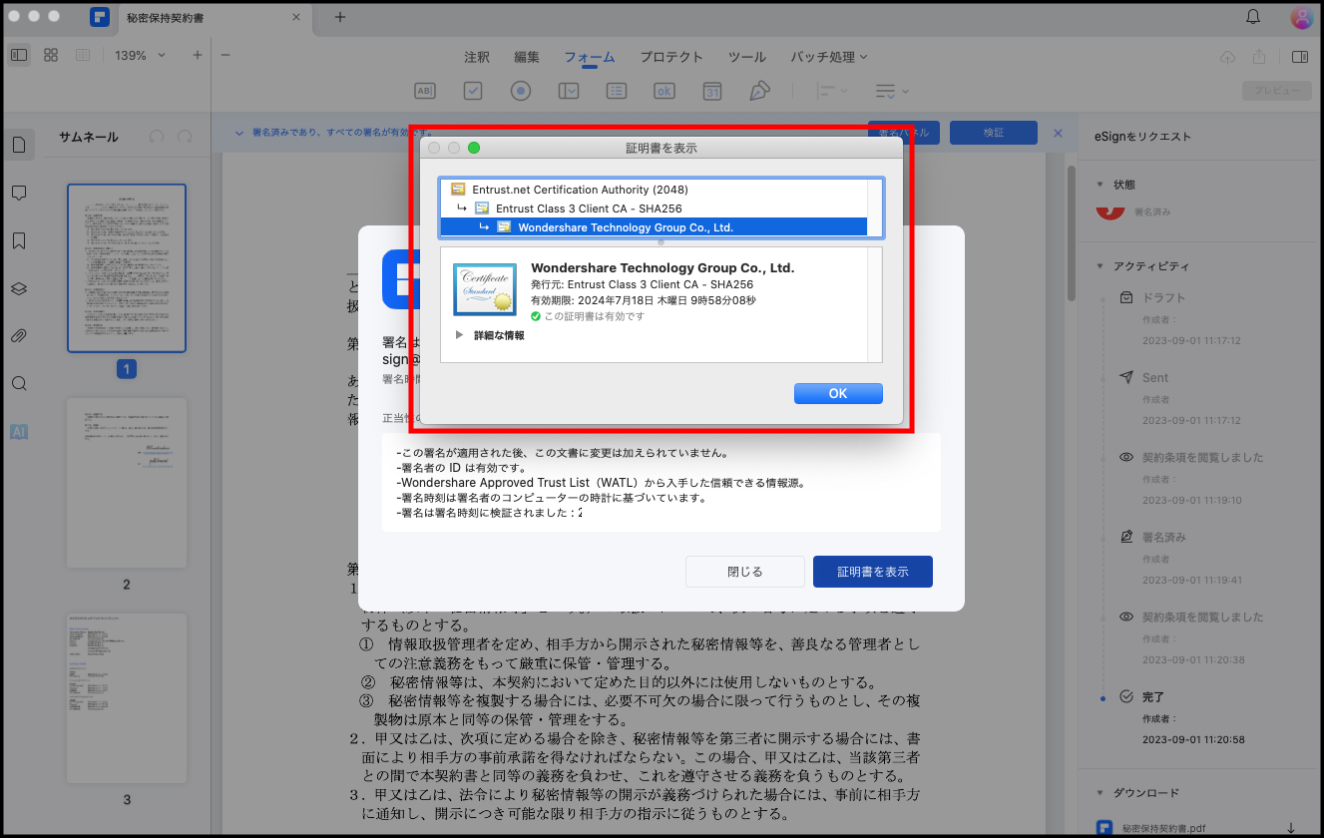Open the layers panel icon
The height and width of the screenshot is (838, 1324).
click(18, 288)
